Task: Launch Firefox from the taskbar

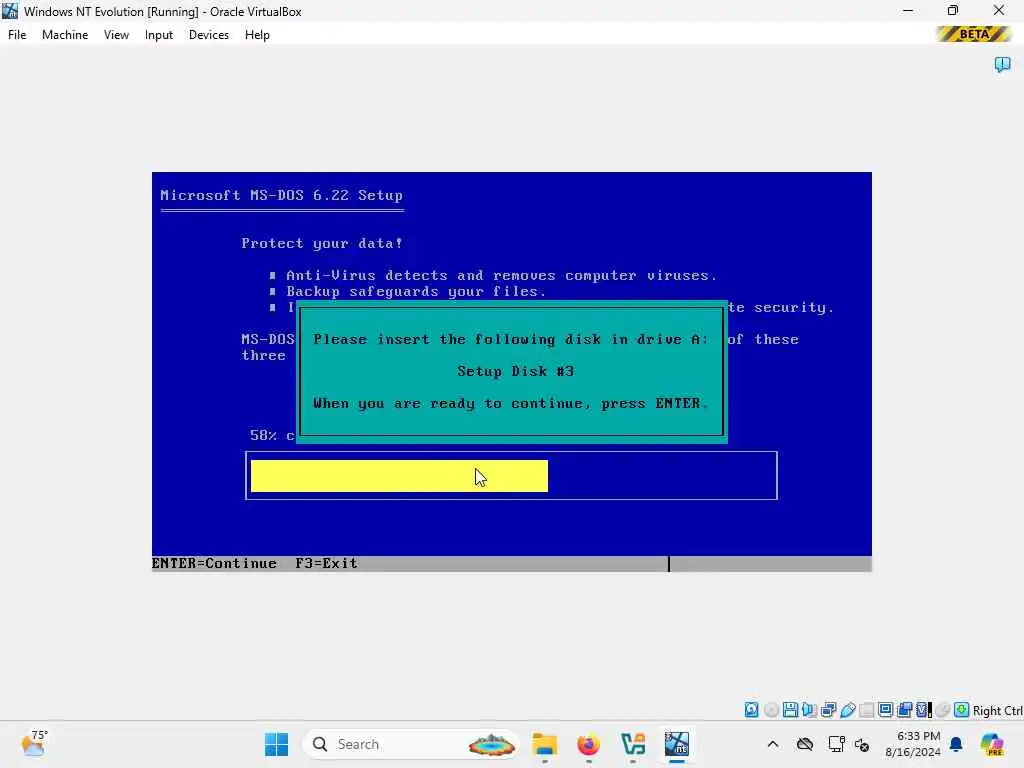Action: click(588, 744)
